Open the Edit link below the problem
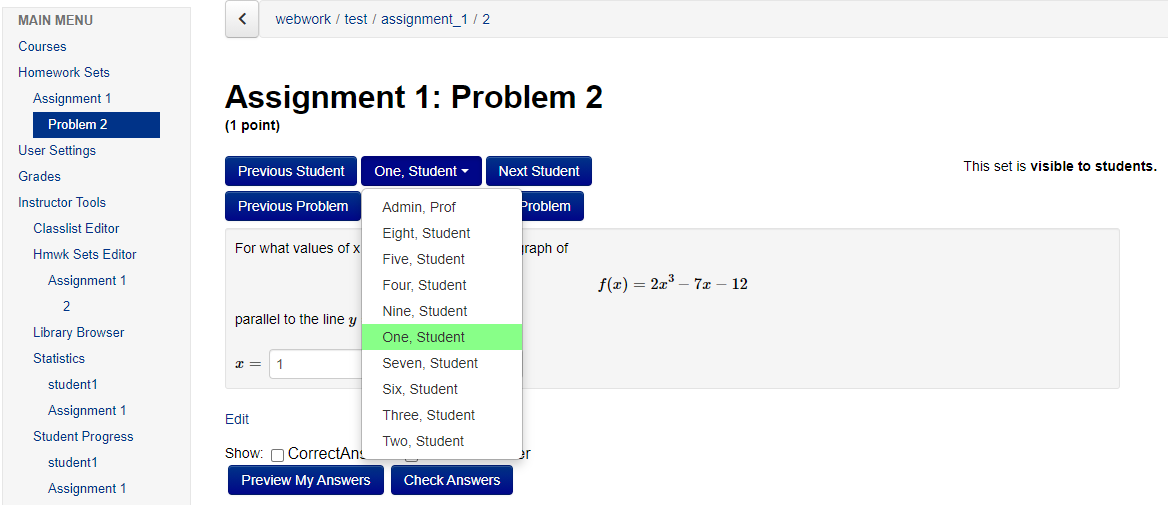 (237, 419)
